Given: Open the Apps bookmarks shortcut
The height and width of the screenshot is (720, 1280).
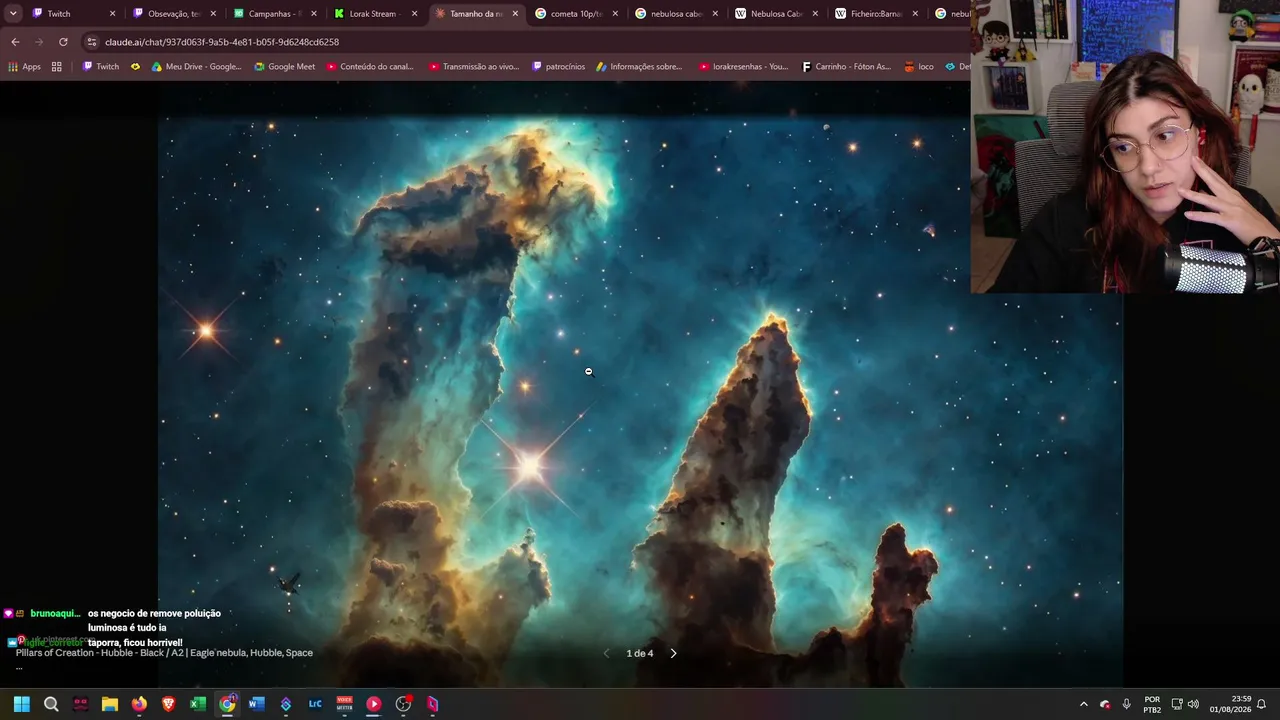Looking at the screenshot, I should 24,67.
